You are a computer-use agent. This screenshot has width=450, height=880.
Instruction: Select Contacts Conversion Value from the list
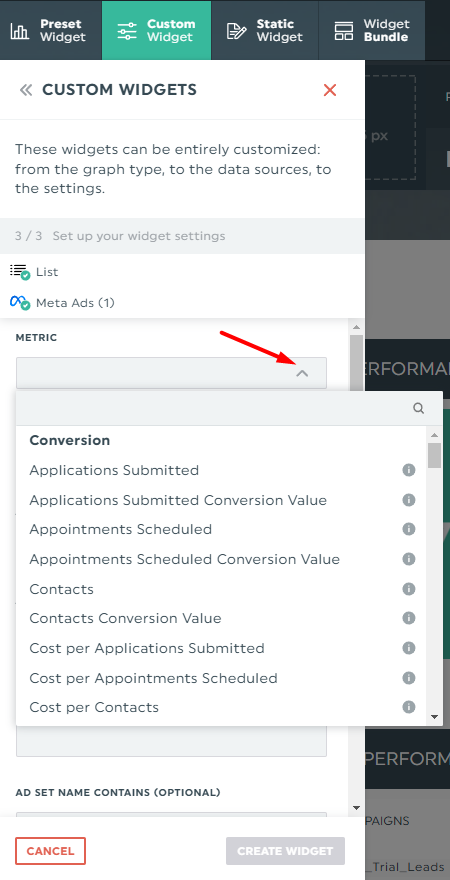click(126, 618)
